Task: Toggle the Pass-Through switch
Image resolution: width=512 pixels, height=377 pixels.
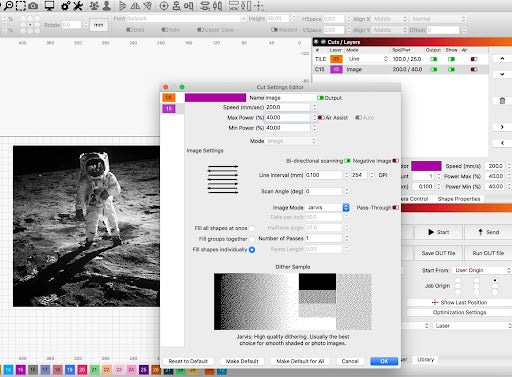Action: click(x=395, y=207)
